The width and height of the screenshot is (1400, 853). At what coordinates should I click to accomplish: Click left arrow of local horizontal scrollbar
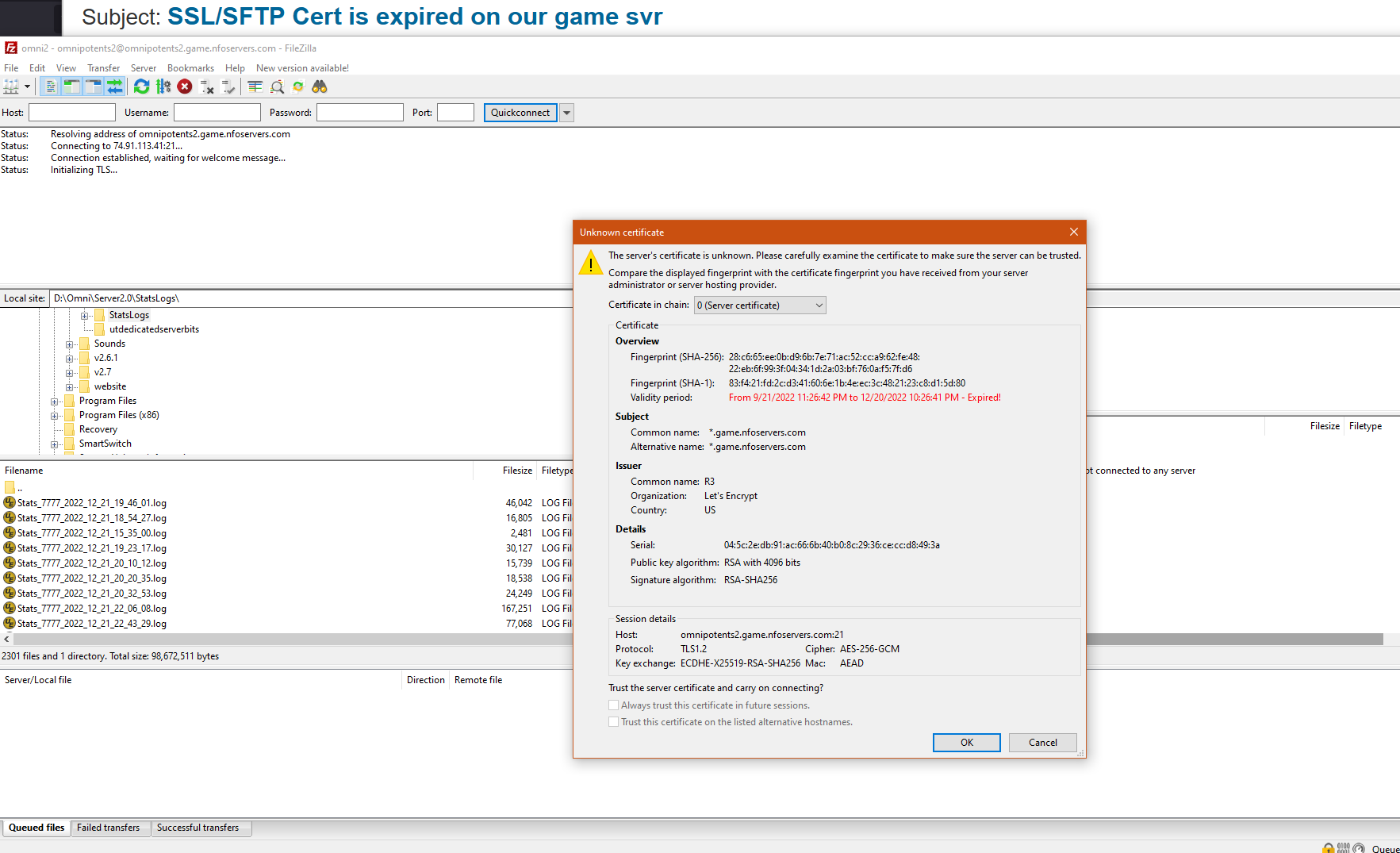point(6,639)
